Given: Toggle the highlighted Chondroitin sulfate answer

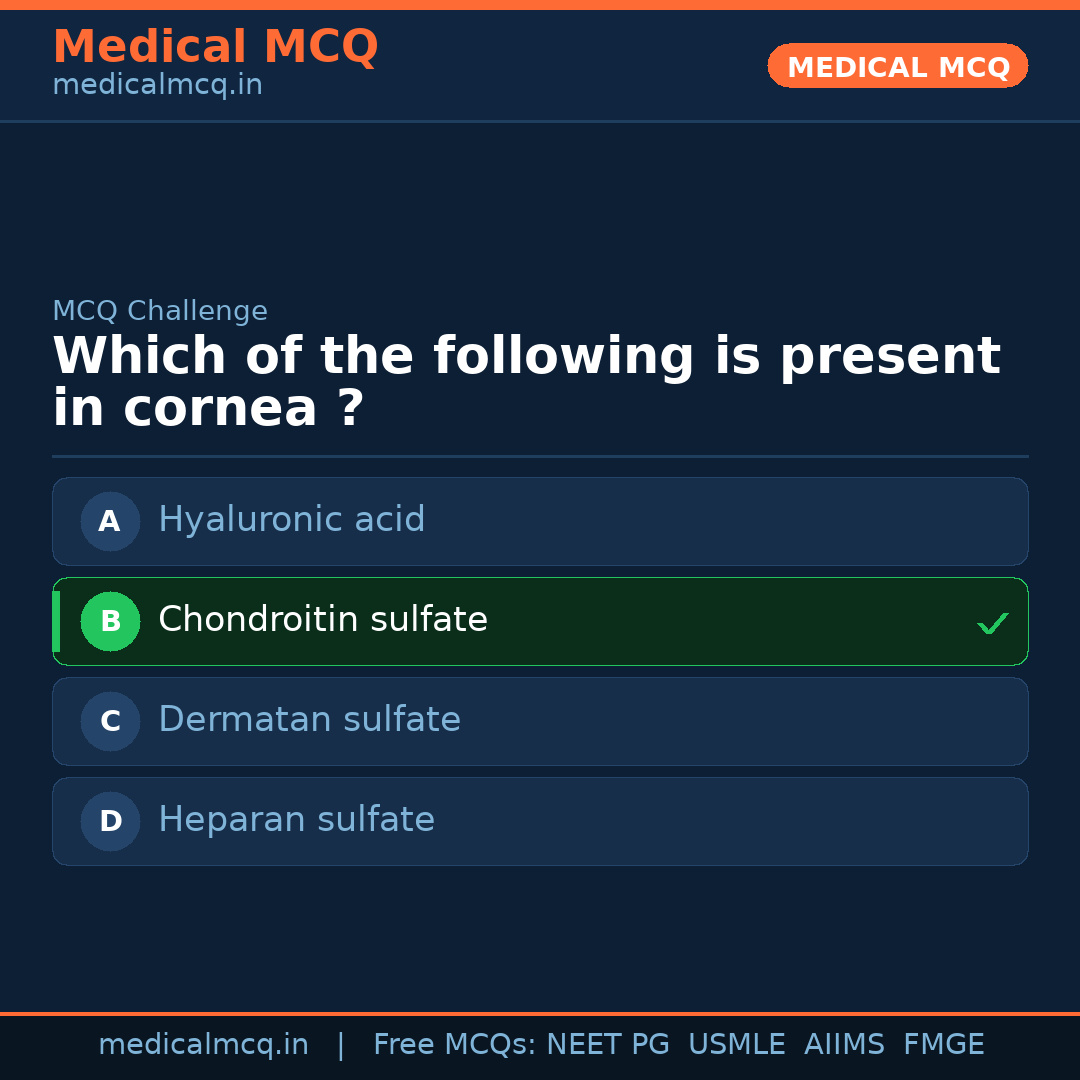Looking at the screenshot, I should [540, 621].
